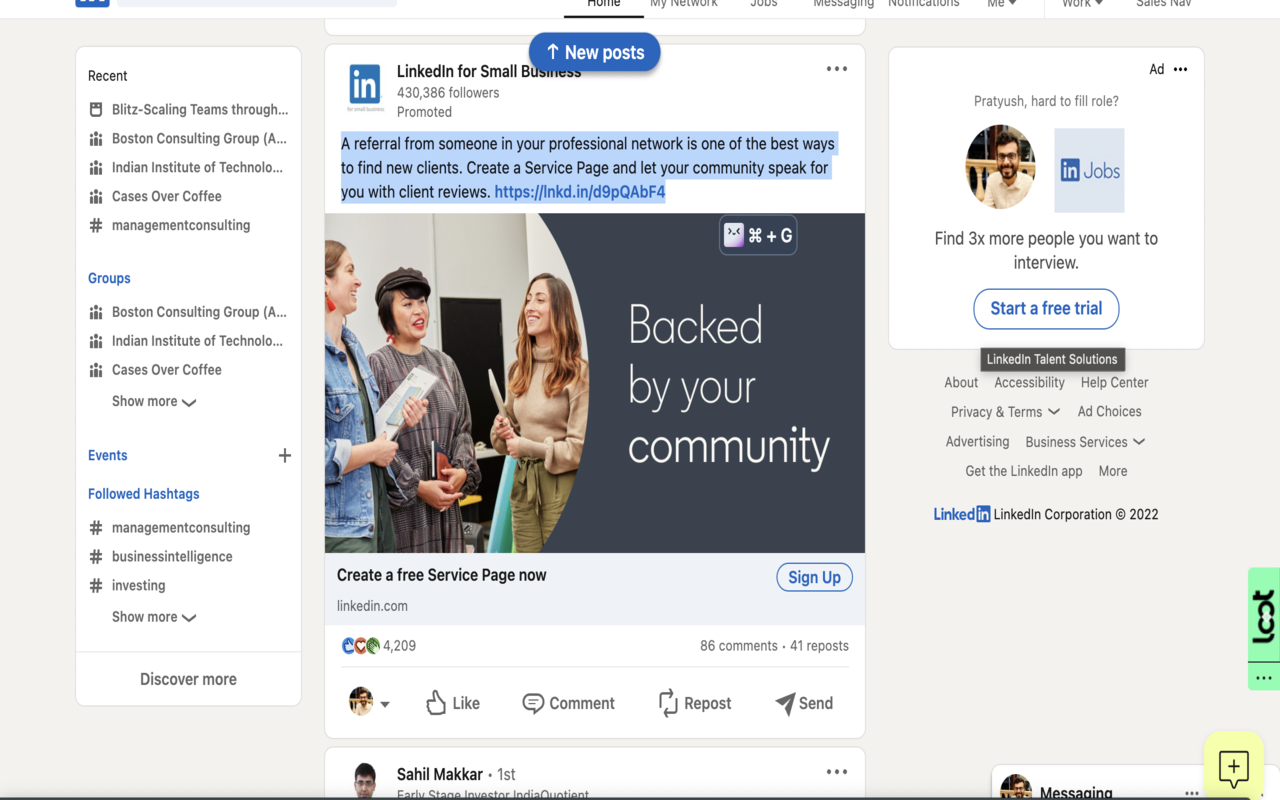This screenshot has width=1280, height=800.
Task: Open Sales Nav in the top navigation
Action: 1164,5
